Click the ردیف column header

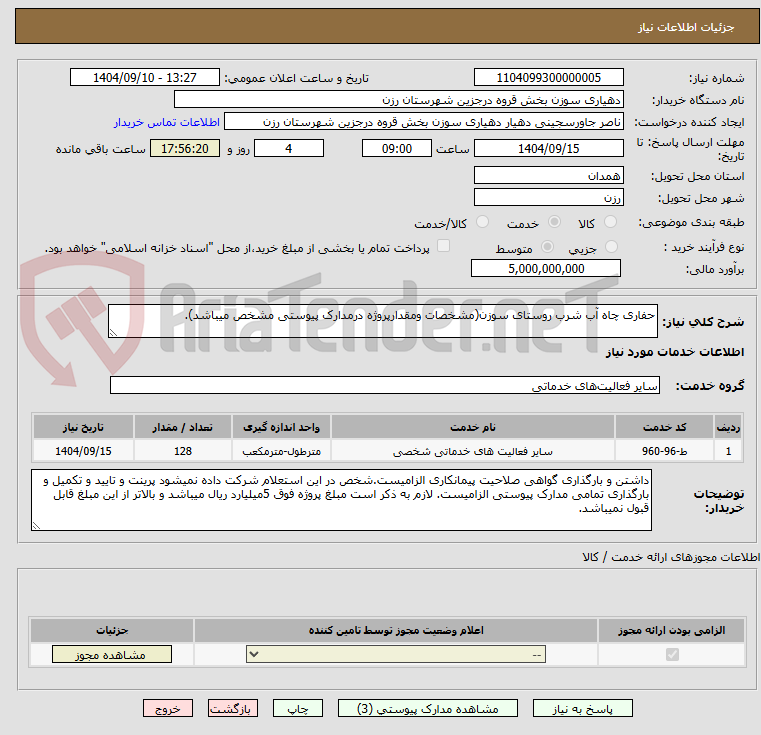point(728,427)
